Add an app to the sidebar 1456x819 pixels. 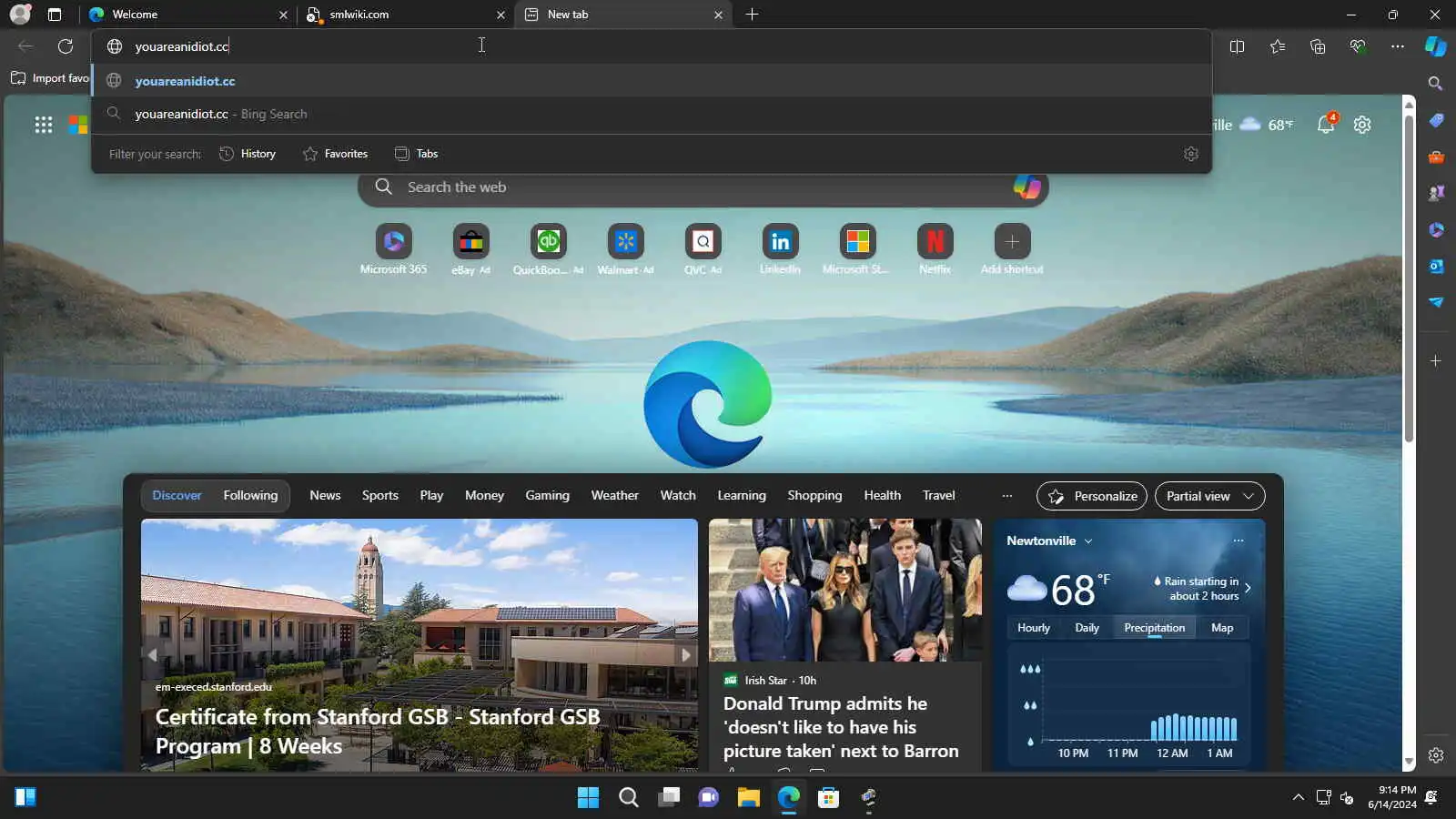(1436, 361)
